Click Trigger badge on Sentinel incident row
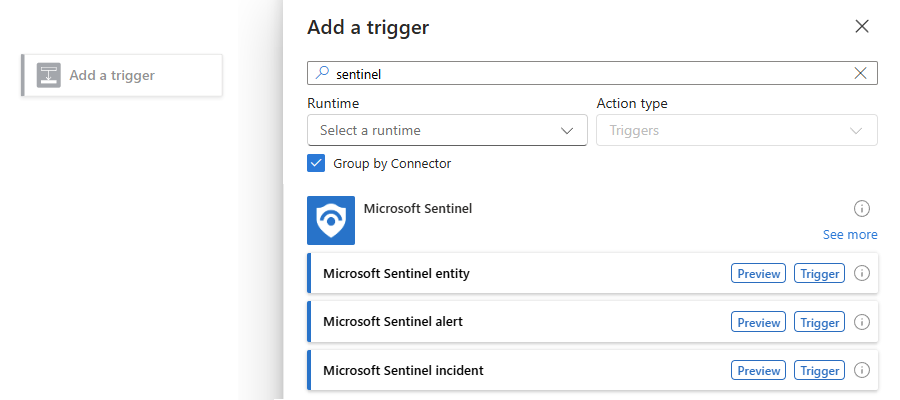900x400 pixels. [820, 371]
